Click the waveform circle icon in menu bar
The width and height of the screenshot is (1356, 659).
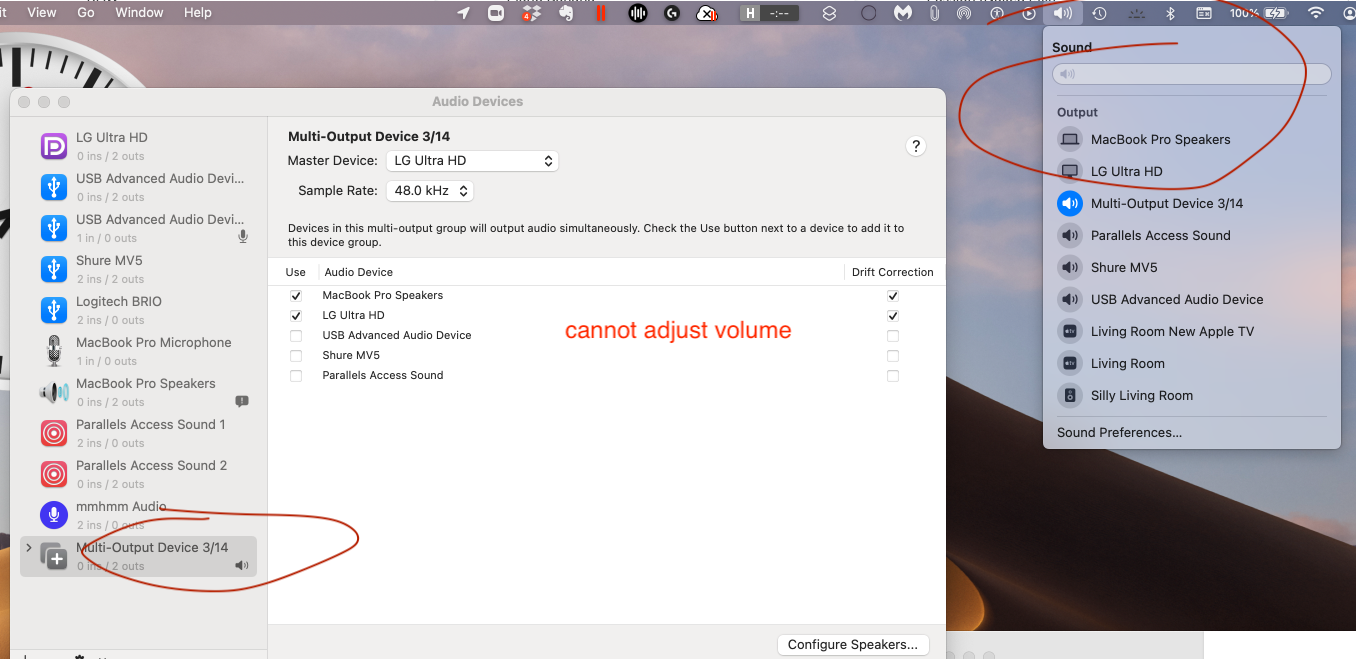pyautogui.click(x=637, y=13)
